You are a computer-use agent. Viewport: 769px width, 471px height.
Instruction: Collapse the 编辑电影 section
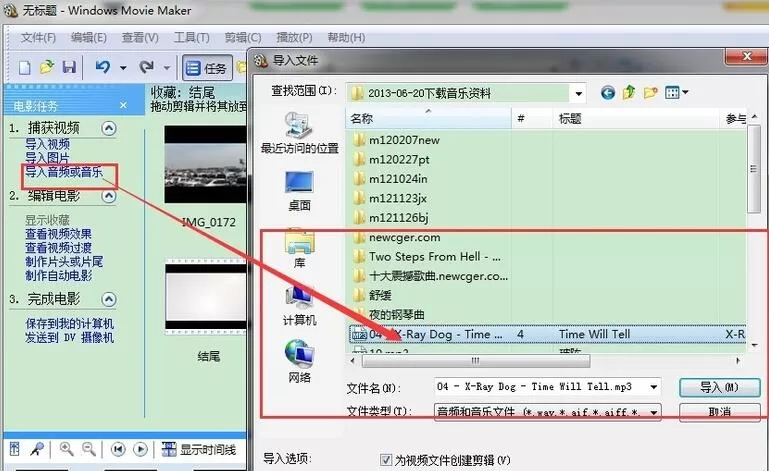(109, 196)
